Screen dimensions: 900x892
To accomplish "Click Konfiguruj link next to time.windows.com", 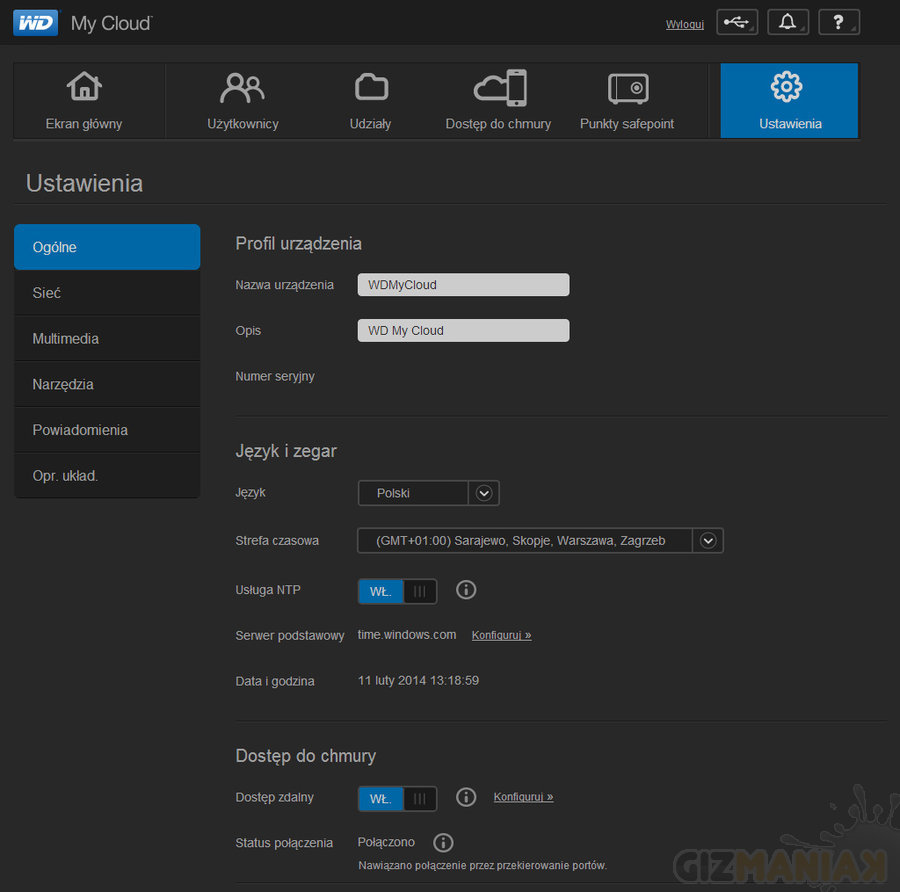I will [501, 635].
